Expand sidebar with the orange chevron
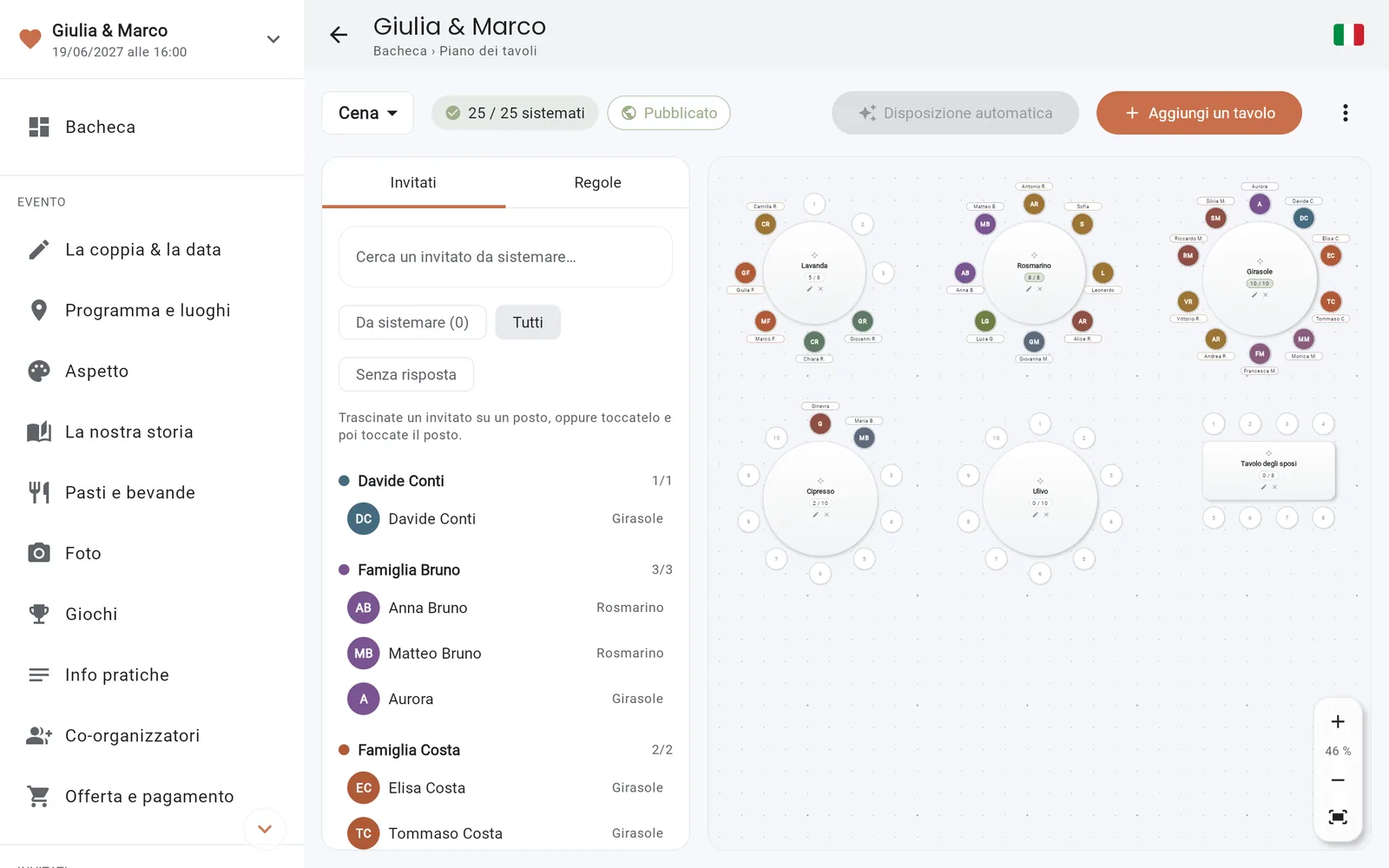Viewport: 1389px width, 868px height. click(265, 829)
